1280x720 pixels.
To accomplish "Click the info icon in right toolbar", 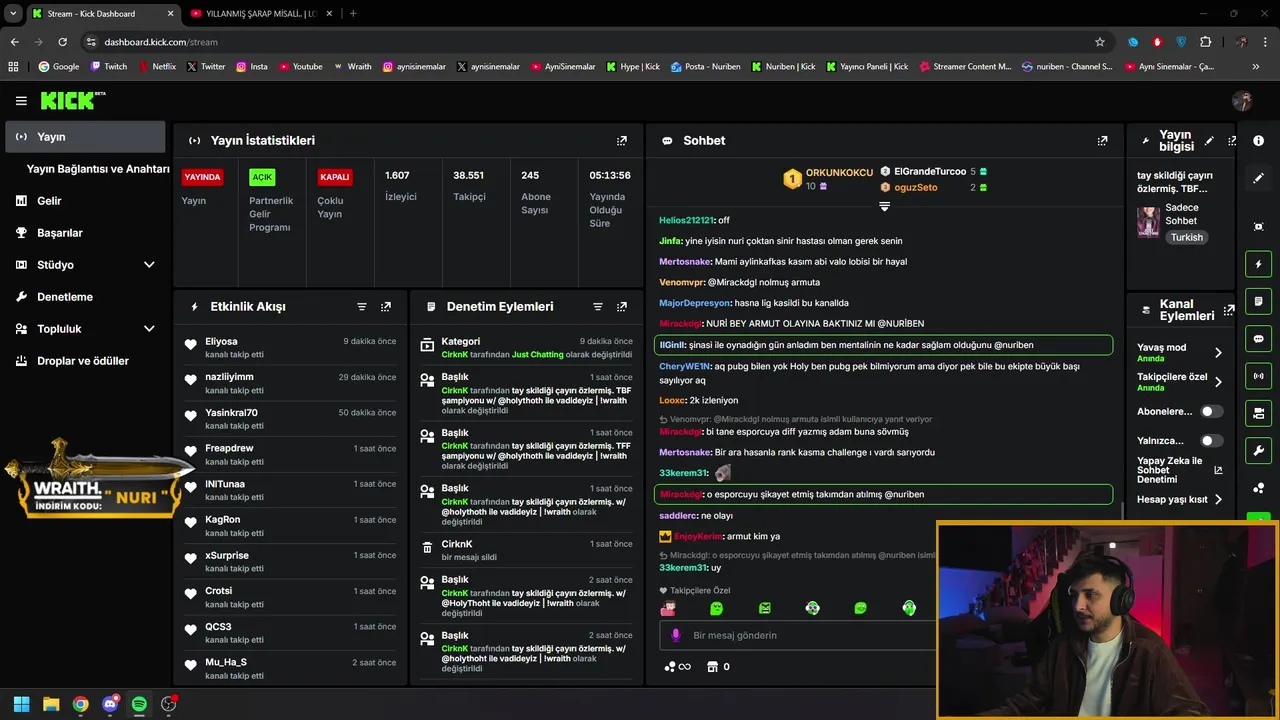I will click(x=1259, y=141).
